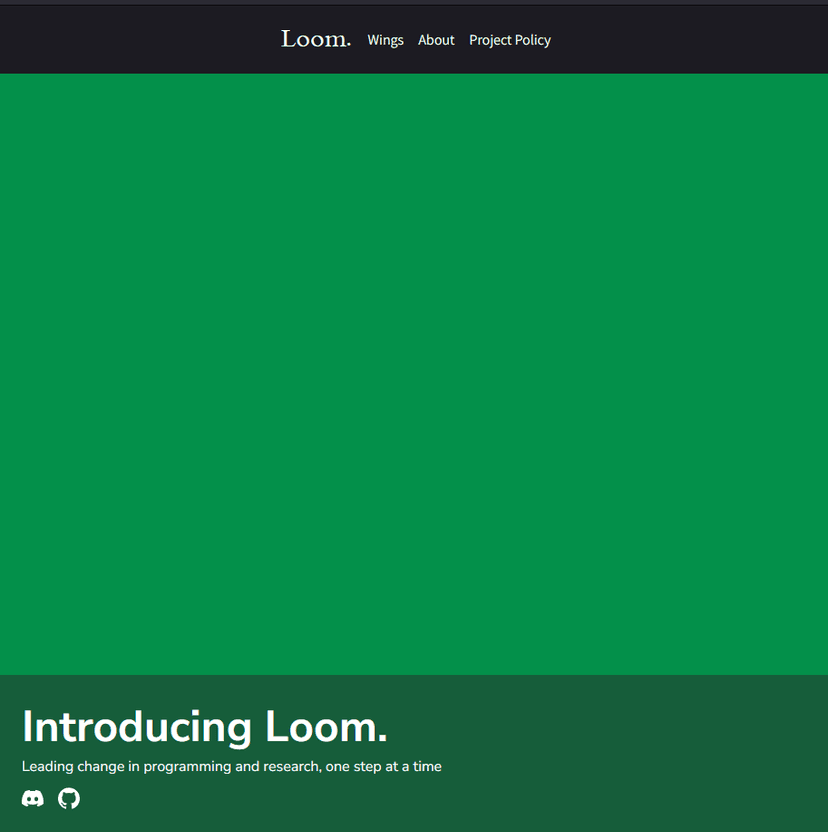The width and height of the screenshot is (828, 832).
Task: Click the thin gray strip above the navbar
Action: pos(414,3)
